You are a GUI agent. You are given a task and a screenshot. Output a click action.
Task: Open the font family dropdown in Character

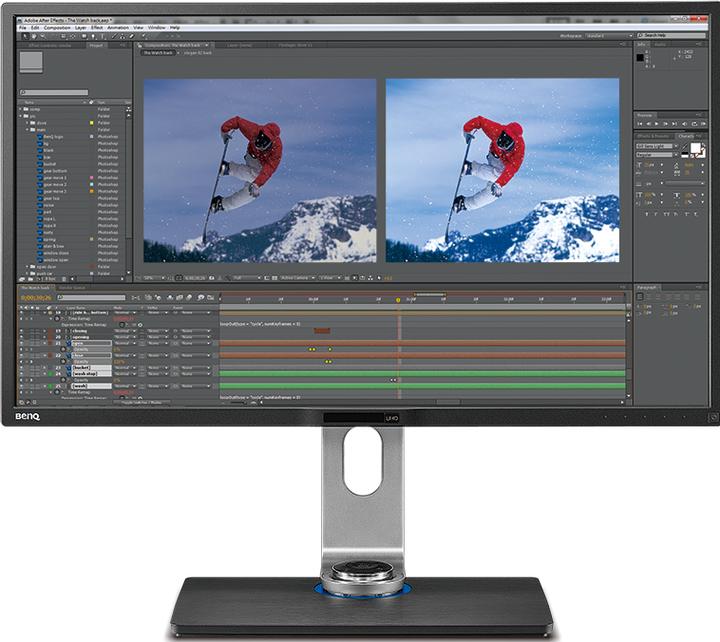(x=657, y=146)
